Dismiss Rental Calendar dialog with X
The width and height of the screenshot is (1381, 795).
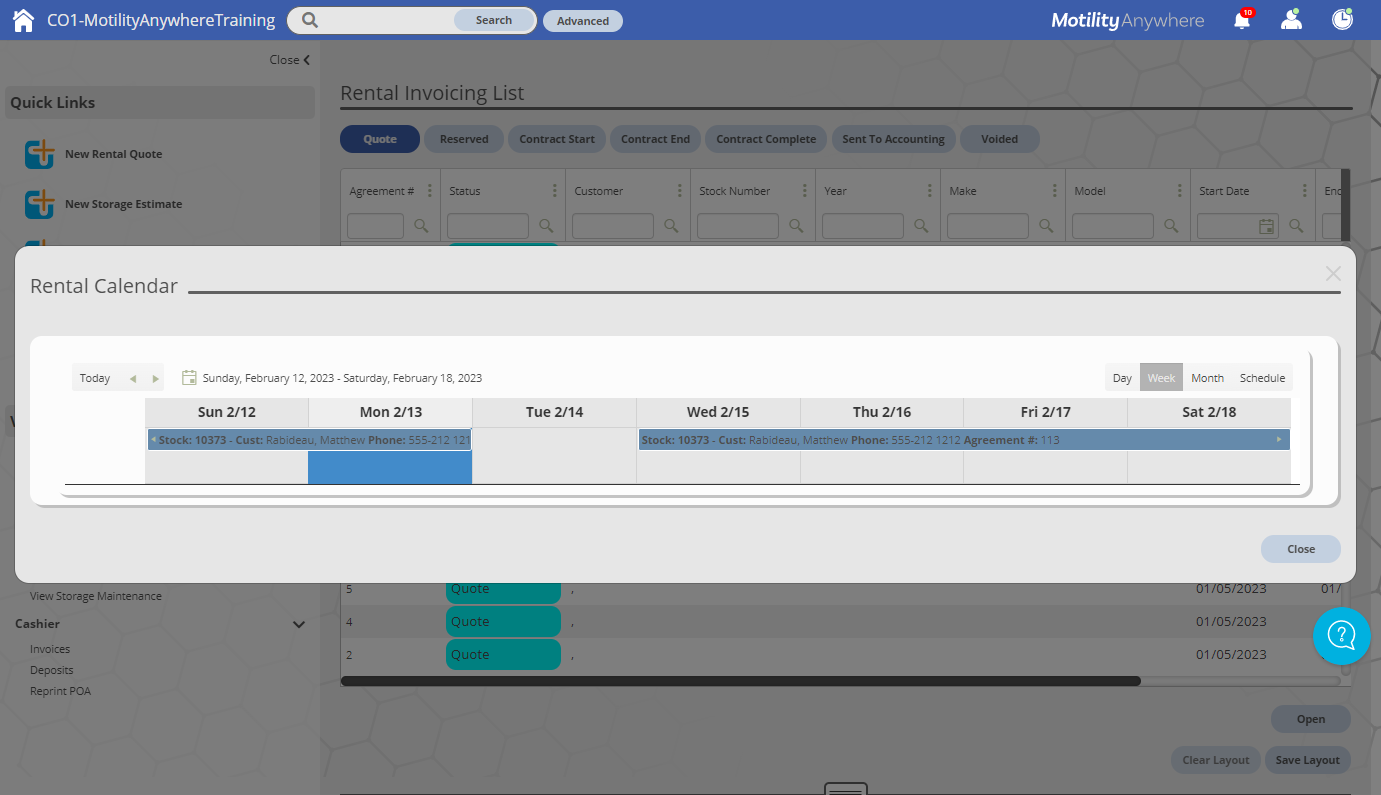1333,273
